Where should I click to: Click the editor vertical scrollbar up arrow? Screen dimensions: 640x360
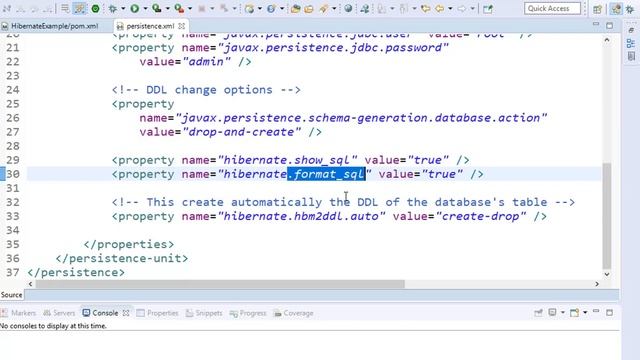(x=607, y=40)
